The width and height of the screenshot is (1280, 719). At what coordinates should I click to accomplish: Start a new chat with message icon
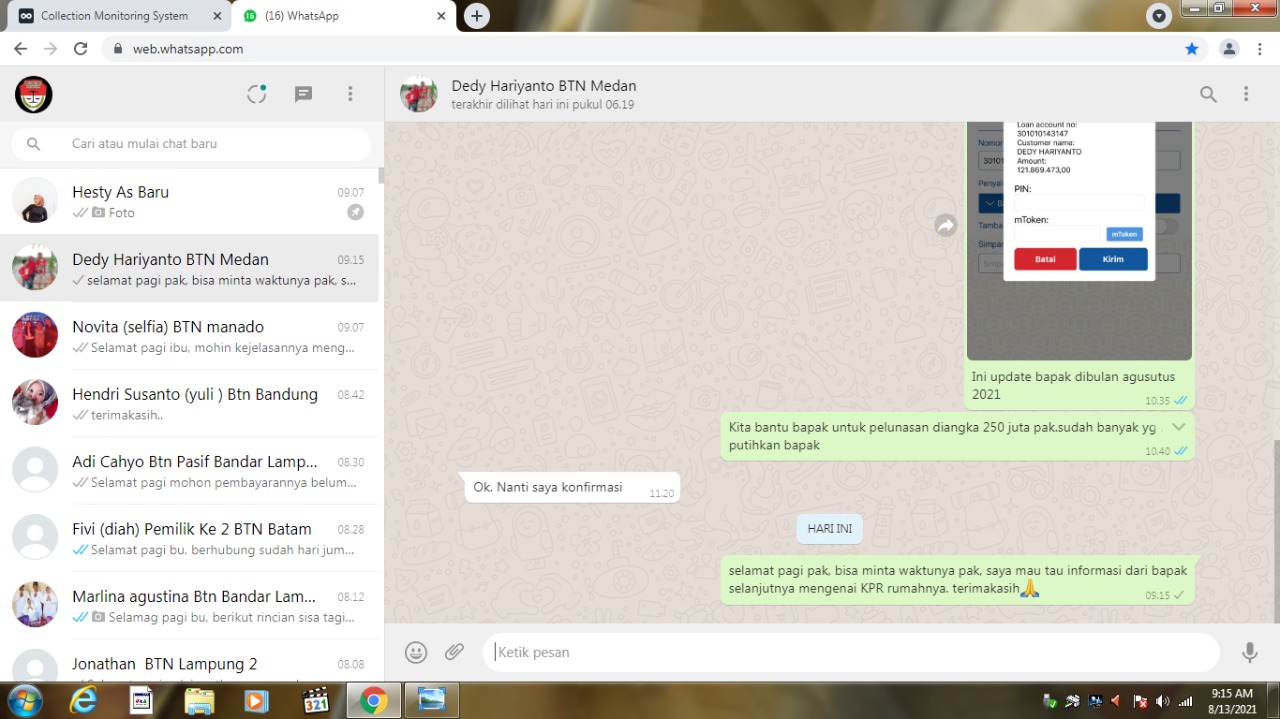point(303,94)
